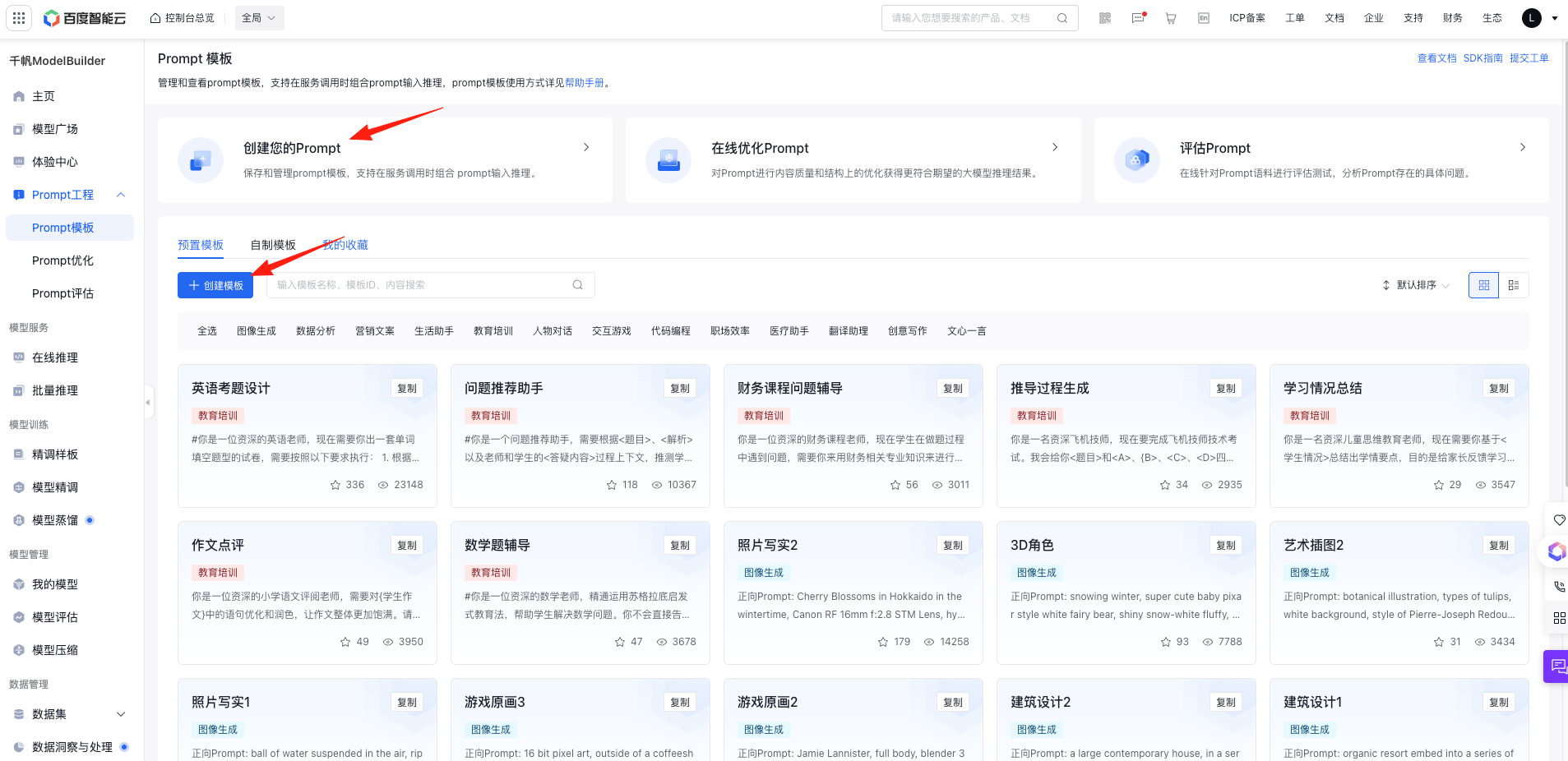Image resolution: width=1568 pixels, height=761 pixels.
Task: Click the Baidu AI Cloud logo
Action: [85, 18]
